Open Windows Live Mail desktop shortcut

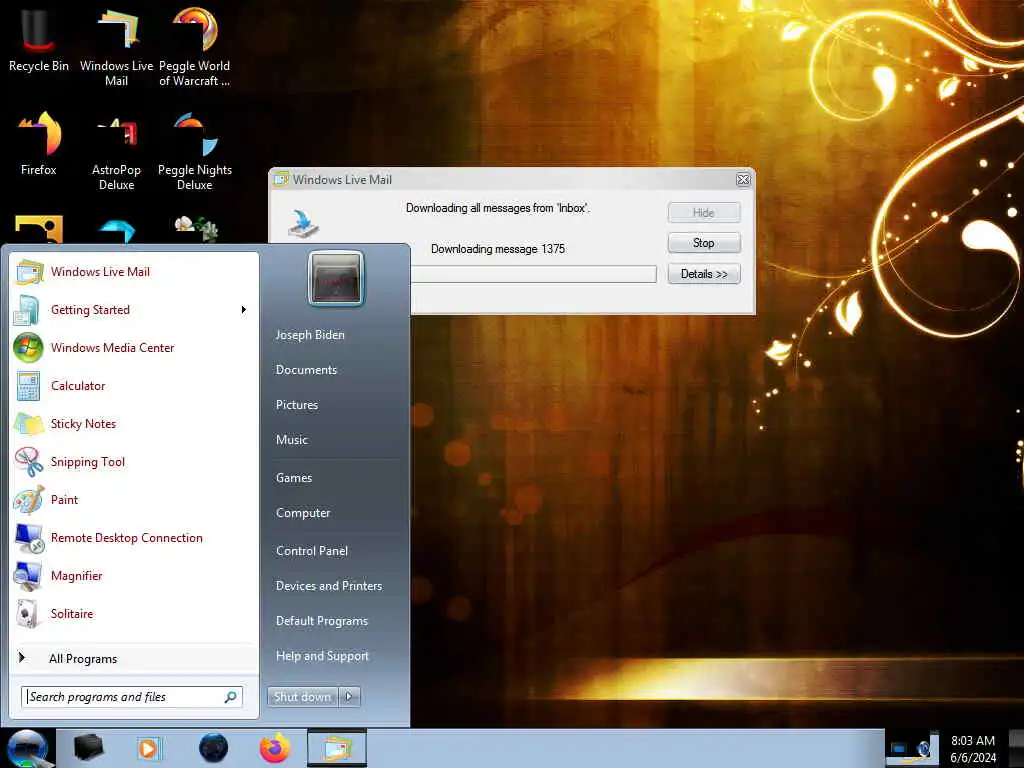pyautogui.click(x=116, y=47)
